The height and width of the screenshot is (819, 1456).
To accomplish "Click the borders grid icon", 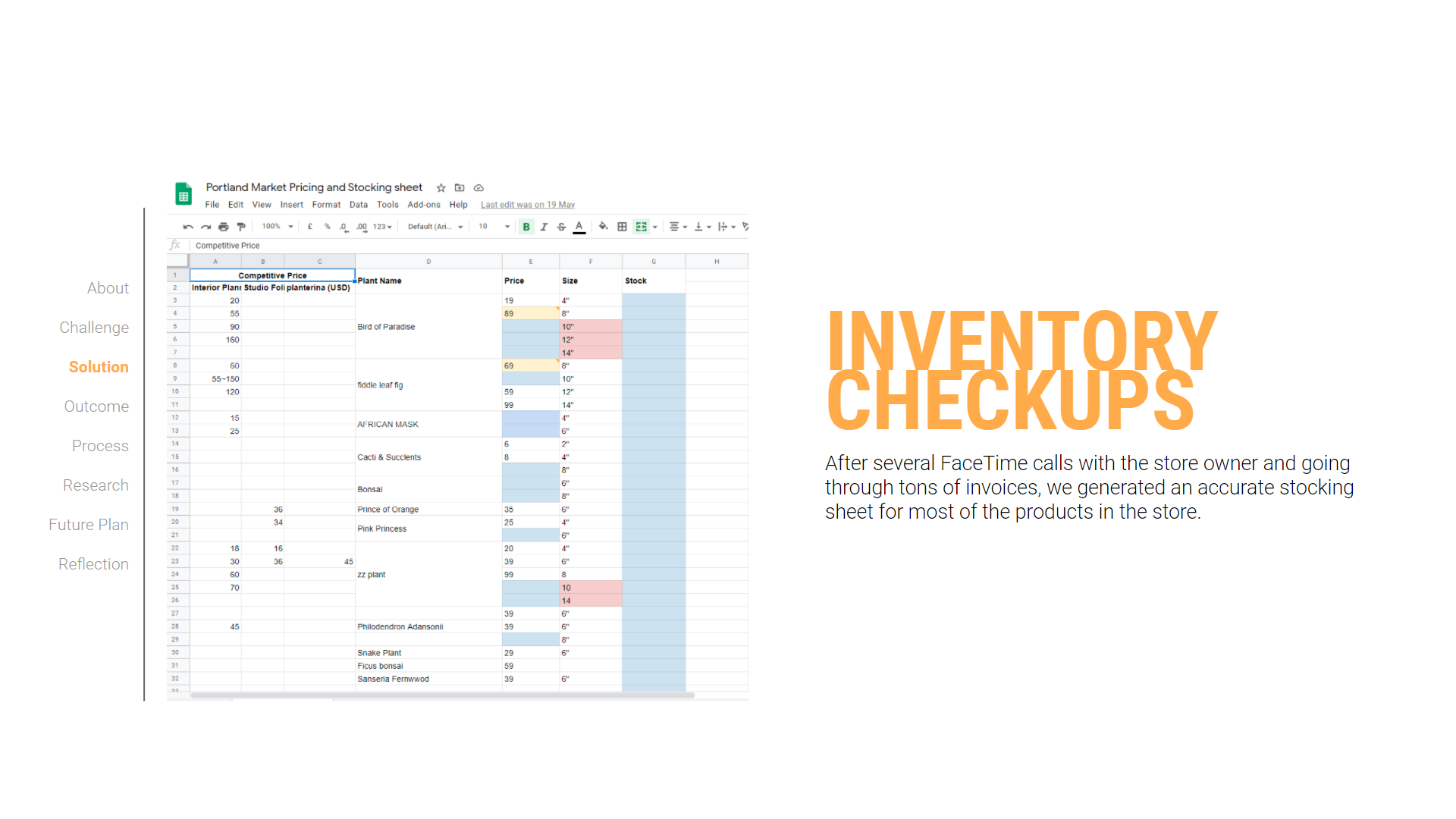I will (x=622, y=227).
